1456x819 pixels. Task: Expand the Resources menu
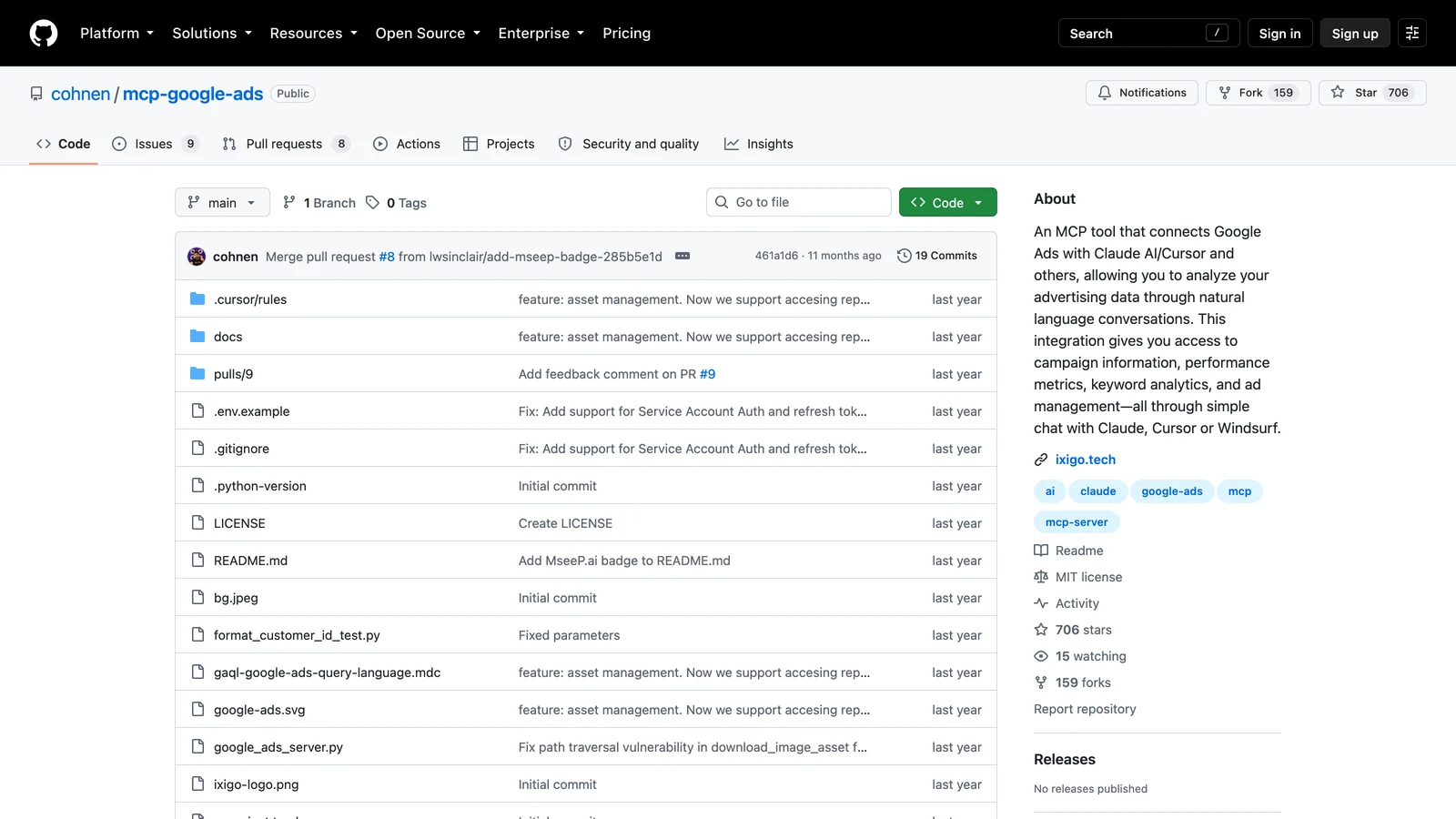click(313, 33)
